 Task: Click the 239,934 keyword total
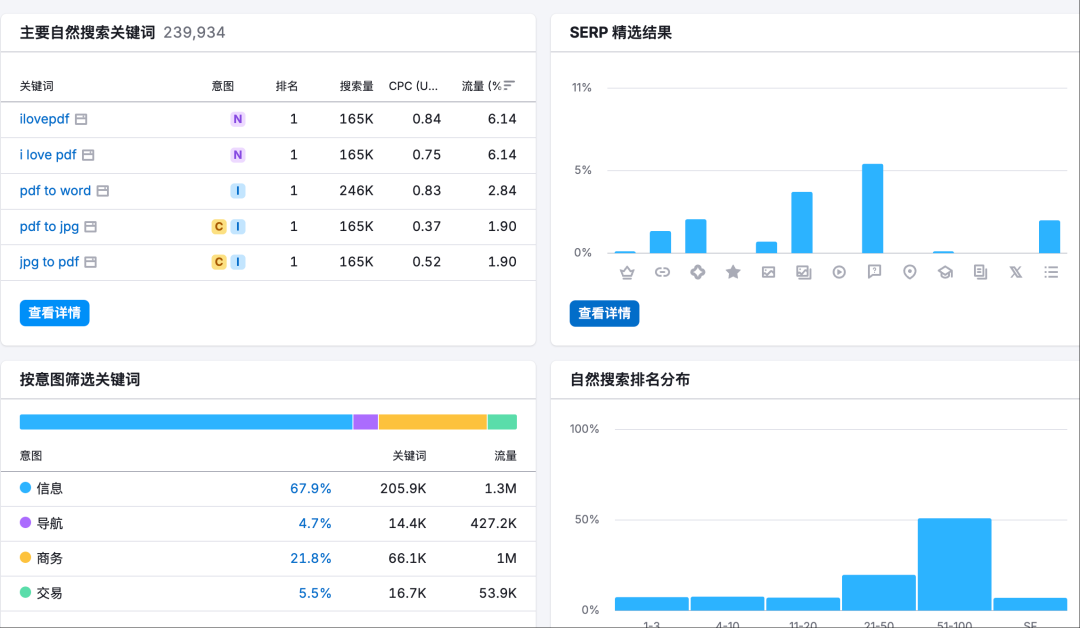pyautogui.click(x=194, y=33)
